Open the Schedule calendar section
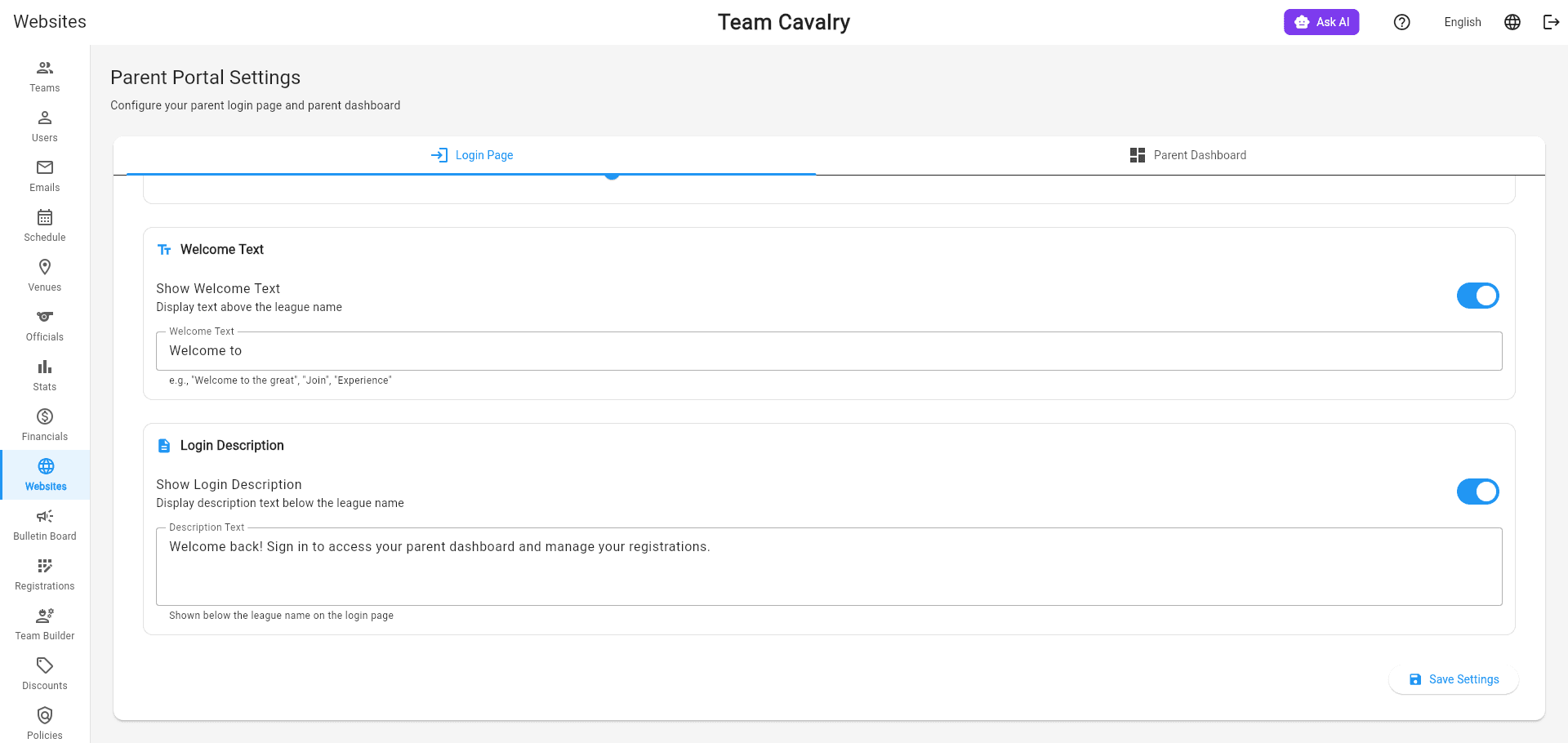 point(45,226)
